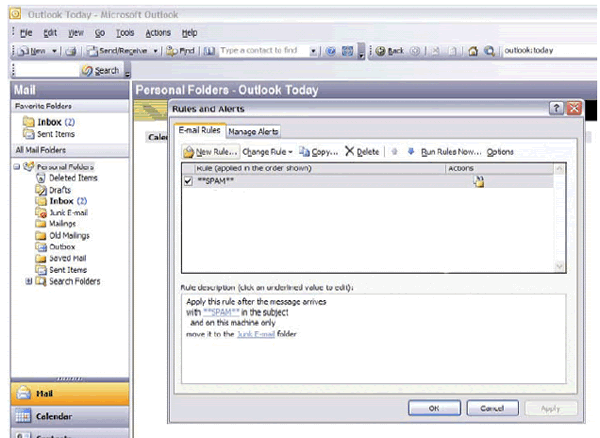
Task: Switch to the E-mail Rules tab
Action: click(x=199, y=130)
